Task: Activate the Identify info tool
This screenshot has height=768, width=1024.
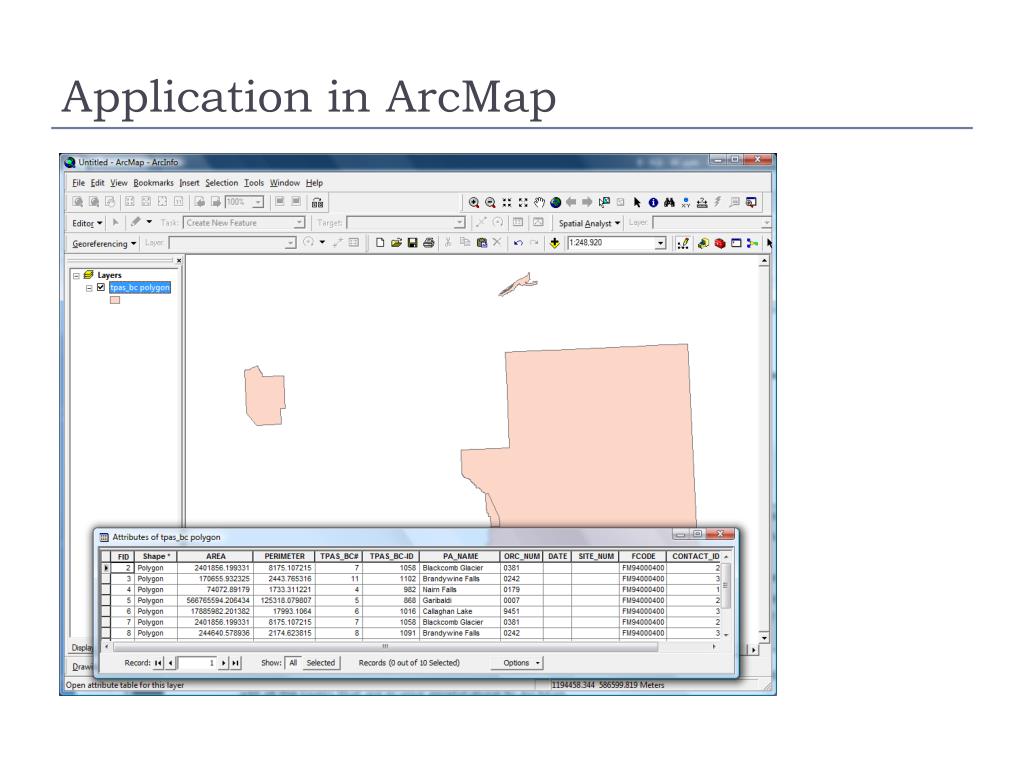Action: point(653,202)
